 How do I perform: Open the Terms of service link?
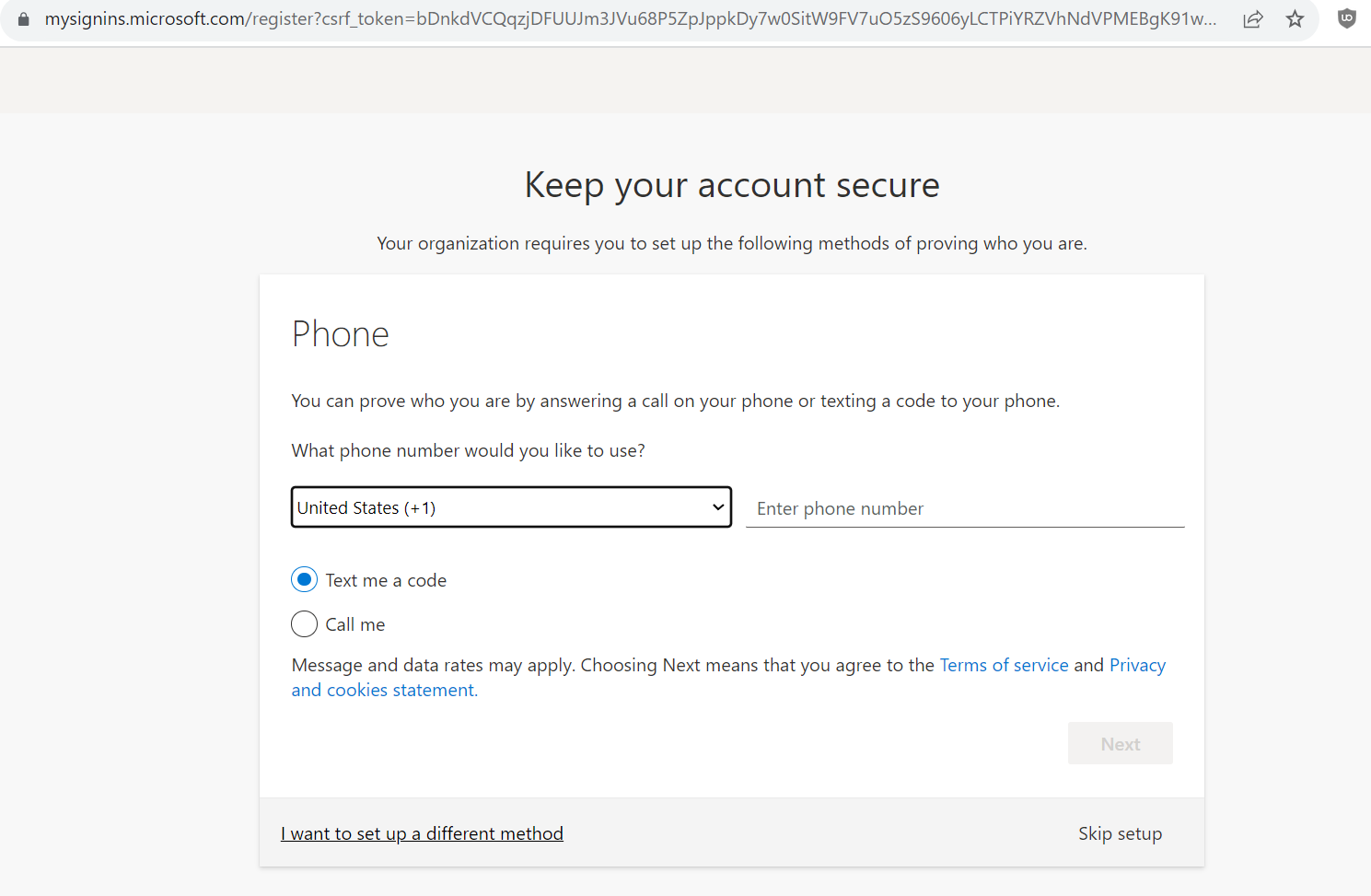(1004, 665)
